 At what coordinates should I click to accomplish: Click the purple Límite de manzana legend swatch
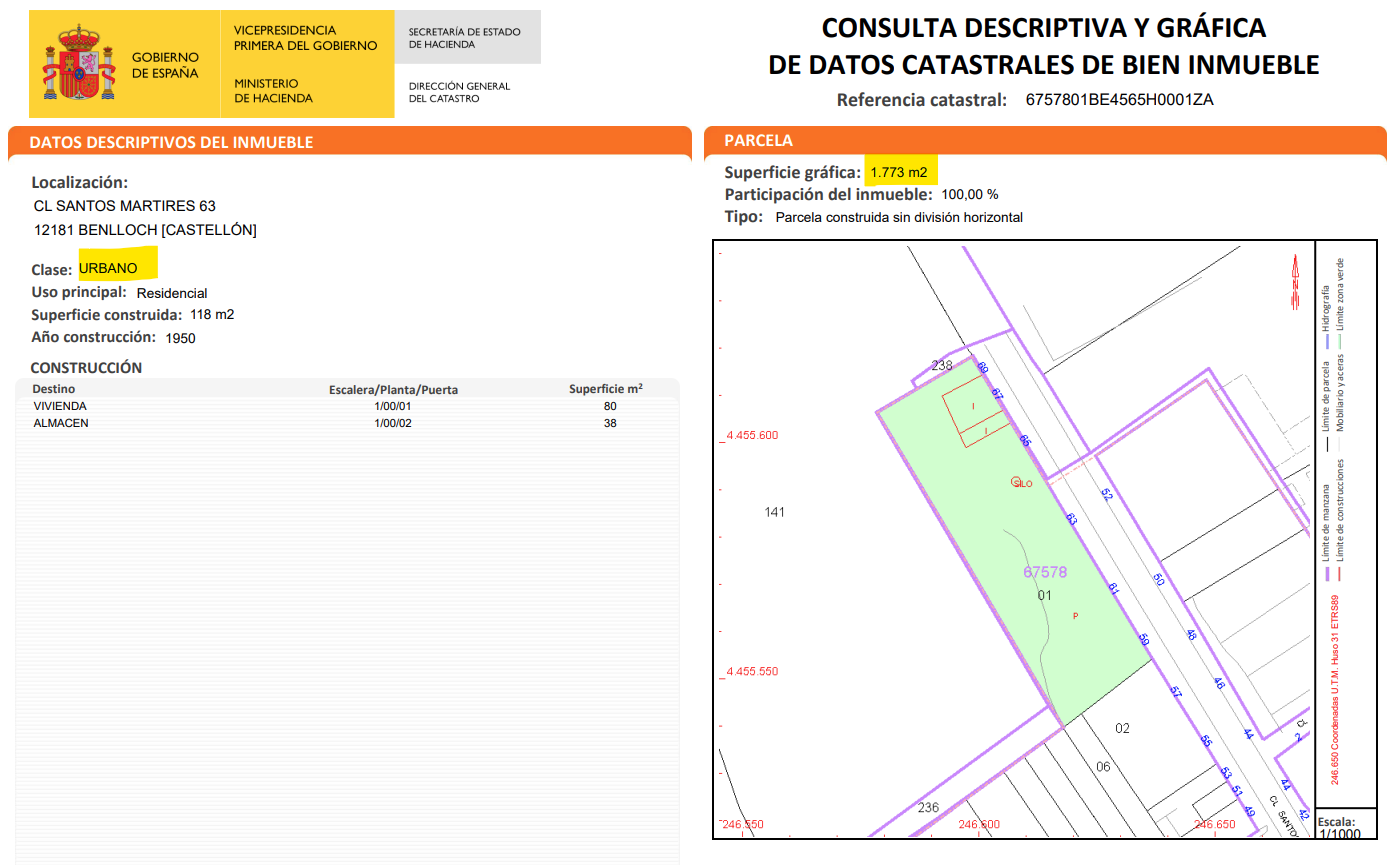click(x=1327, y=575)
